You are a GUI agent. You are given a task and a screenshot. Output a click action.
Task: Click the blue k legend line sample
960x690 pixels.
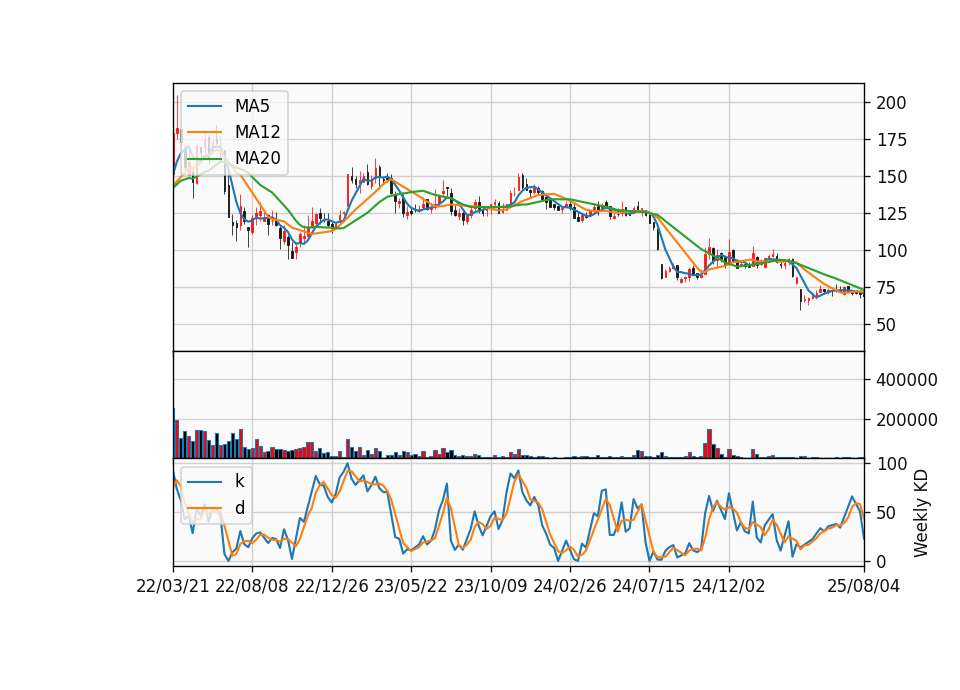pos(204,482)
